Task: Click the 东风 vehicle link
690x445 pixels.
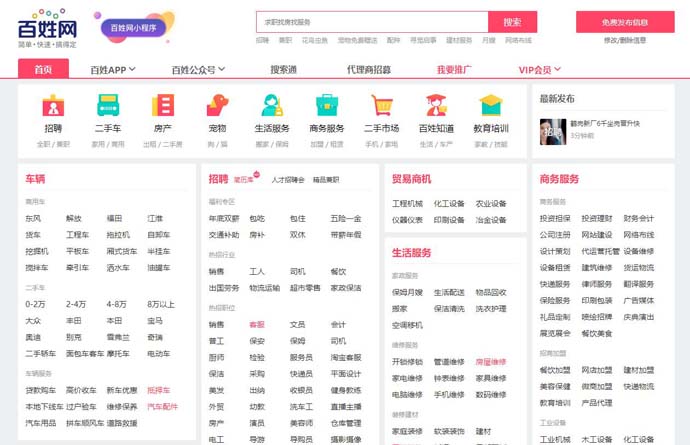Action: tap(33, 218)
